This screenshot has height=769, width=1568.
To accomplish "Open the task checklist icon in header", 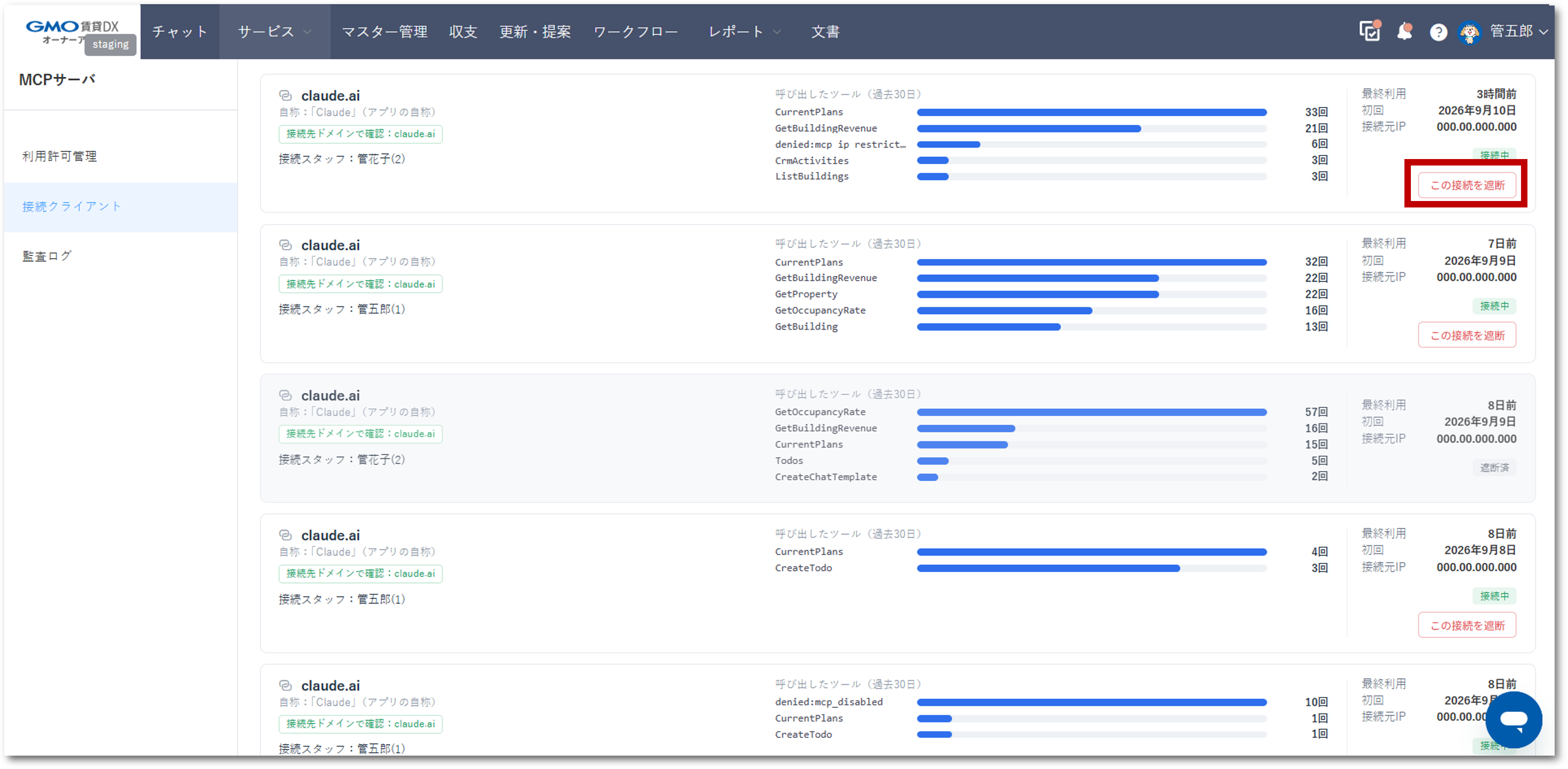I will pyautogui.click(x=1369, y=31).
